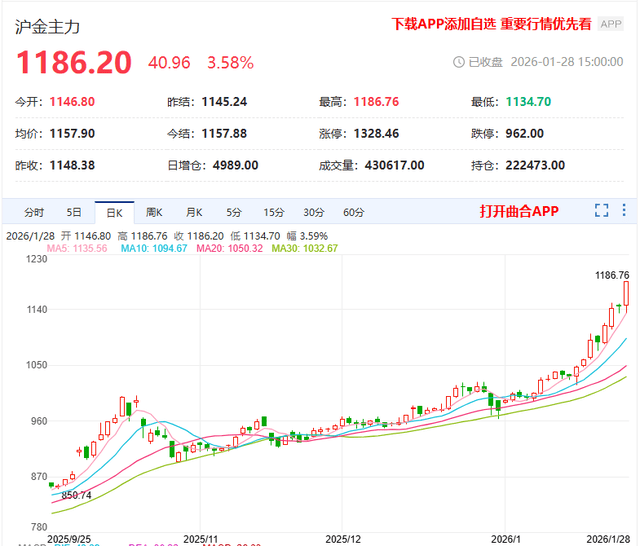Open the vertical three-dot more menu
640x546 pixels.
[624, 210]
